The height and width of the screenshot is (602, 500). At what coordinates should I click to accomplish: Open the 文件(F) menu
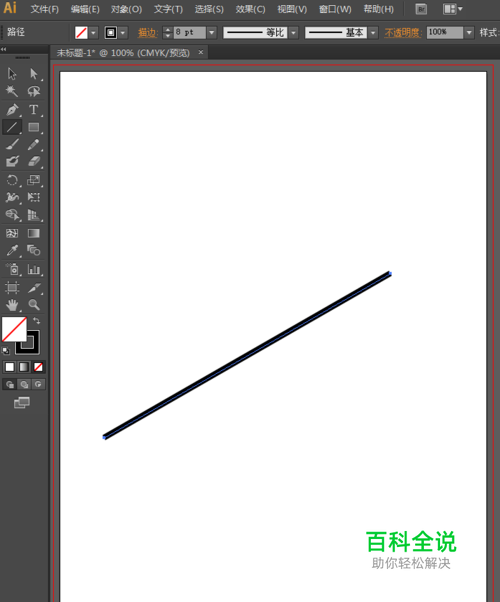click(45, 9)
